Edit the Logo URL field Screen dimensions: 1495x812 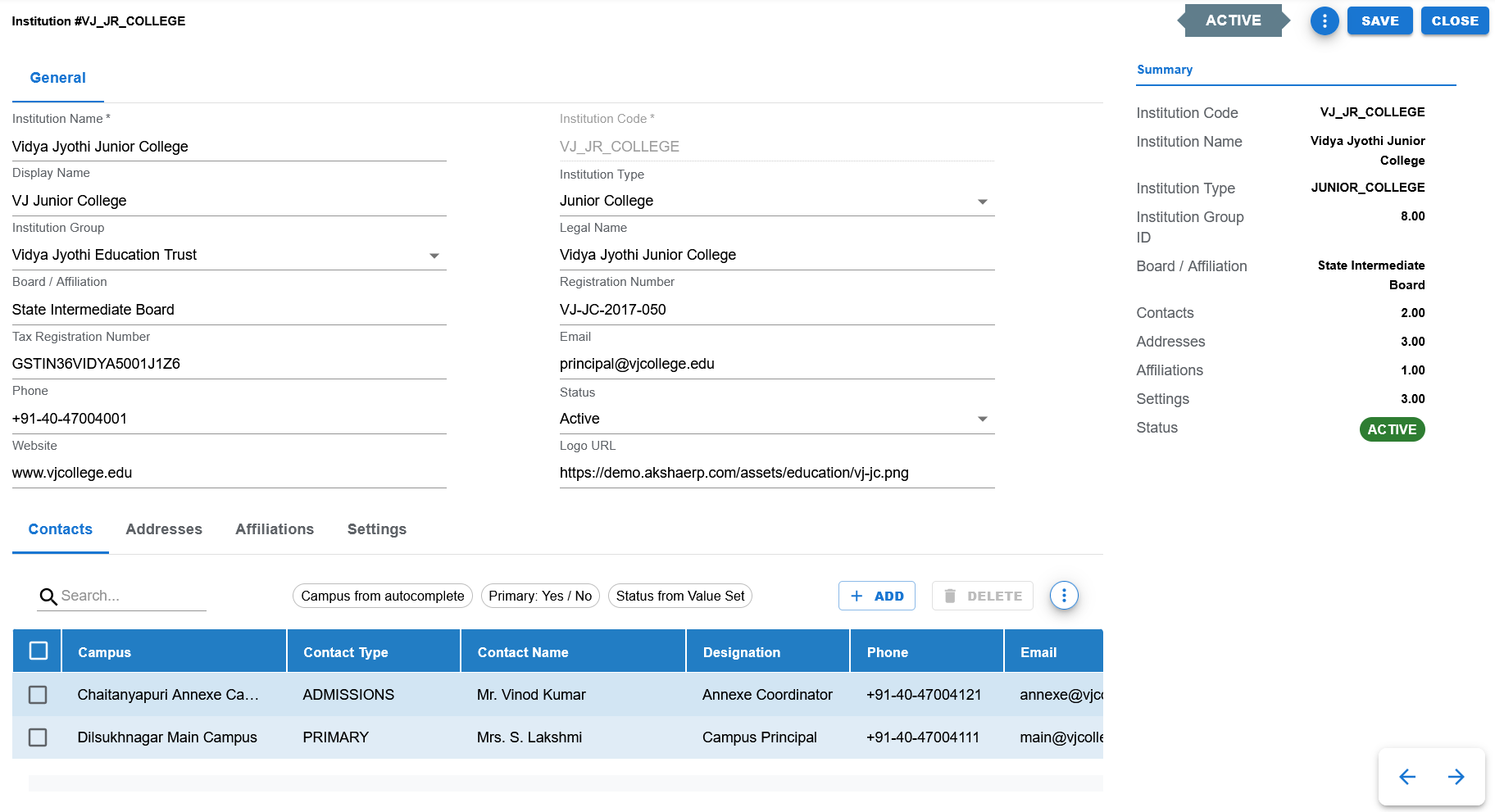click(777, 473)
